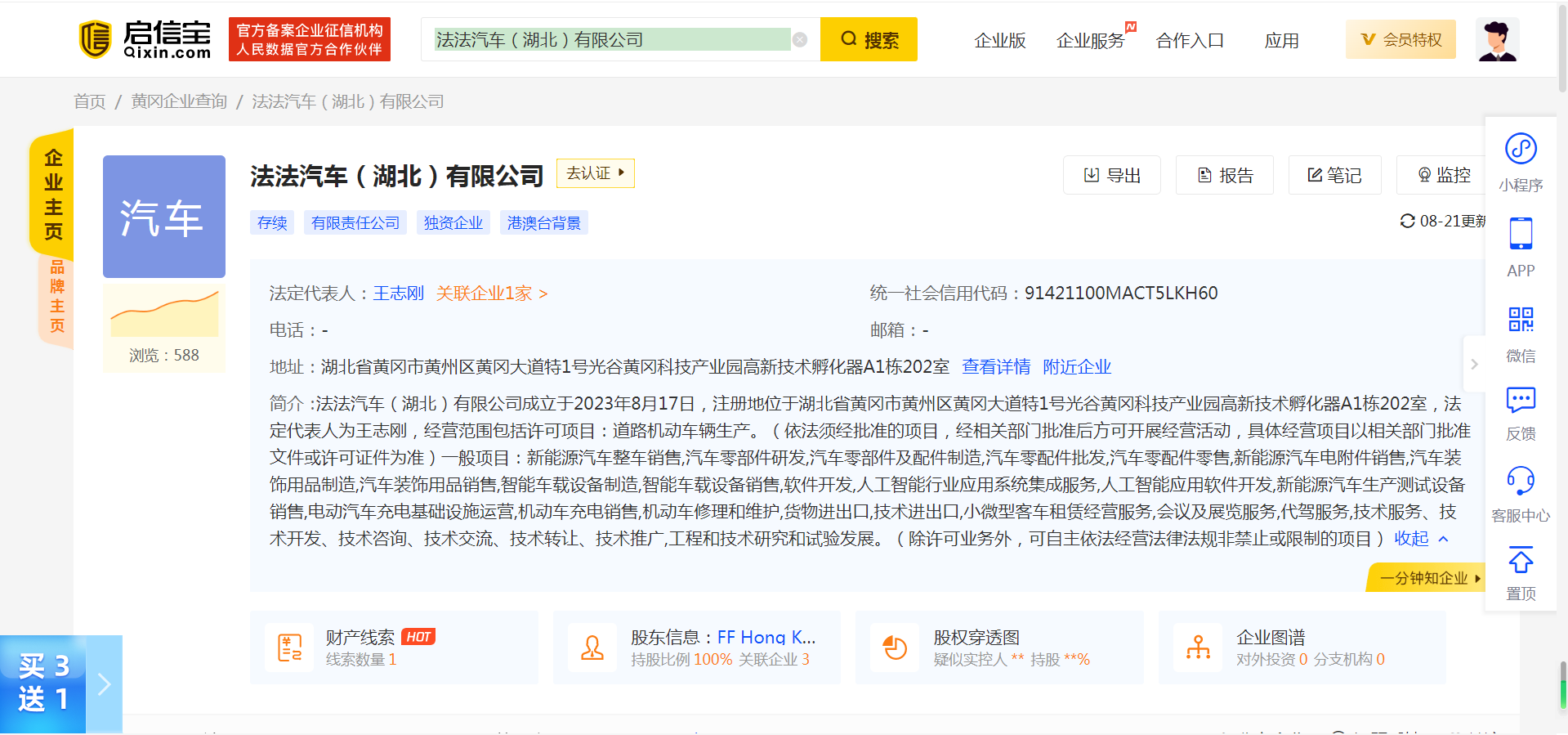Open 客服中心 headset icon

(1521, 481)
